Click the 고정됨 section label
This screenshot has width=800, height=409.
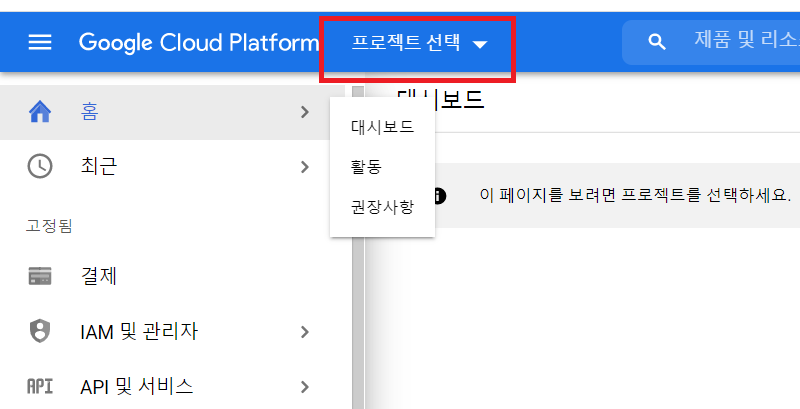tap(49, 225)
